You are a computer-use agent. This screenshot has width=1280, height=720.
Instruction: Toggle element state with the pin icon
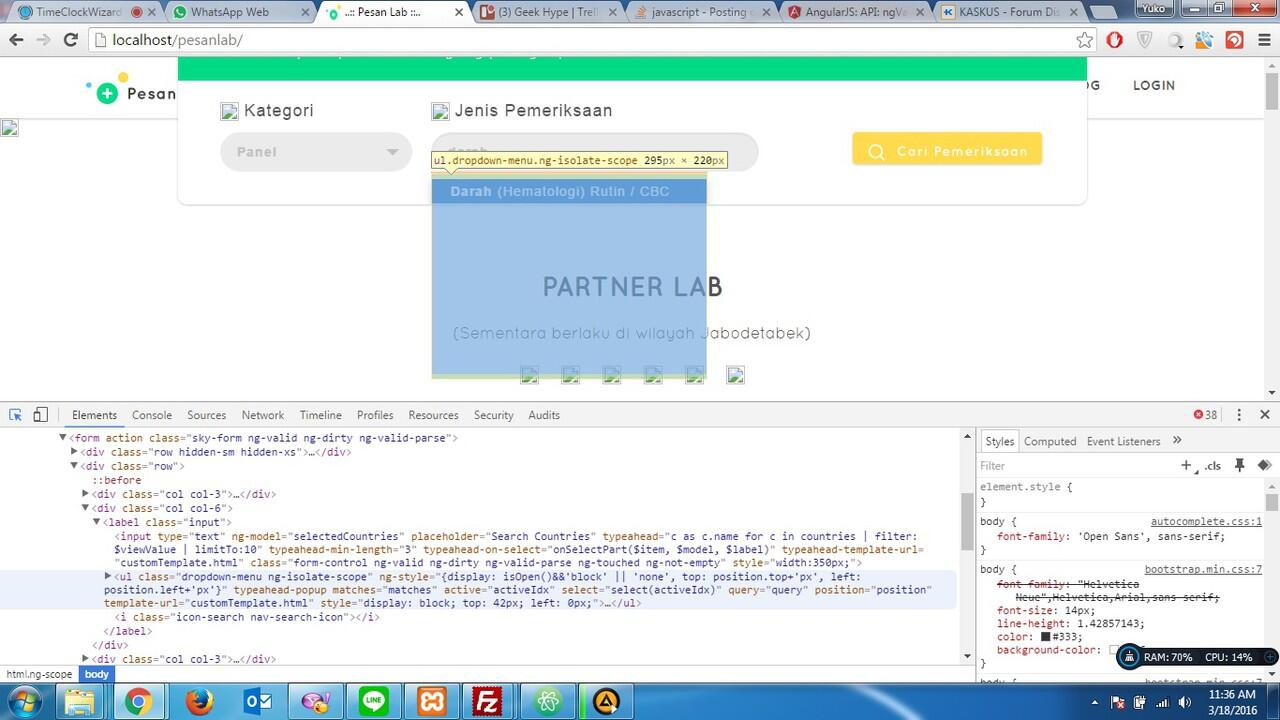tap(1240, 465)
